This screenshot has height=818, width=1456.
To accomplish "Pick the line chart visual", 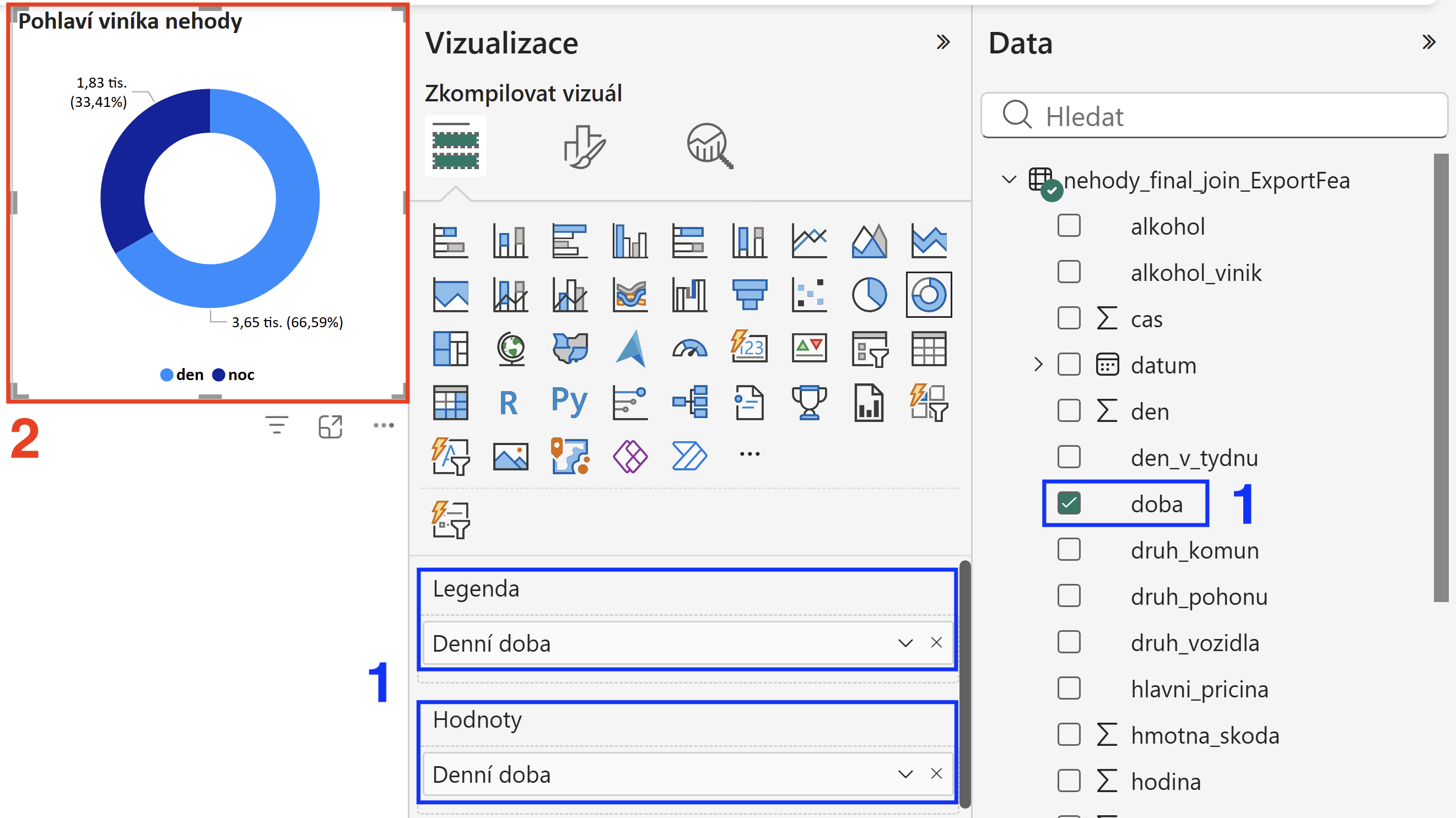I will 809,241.
